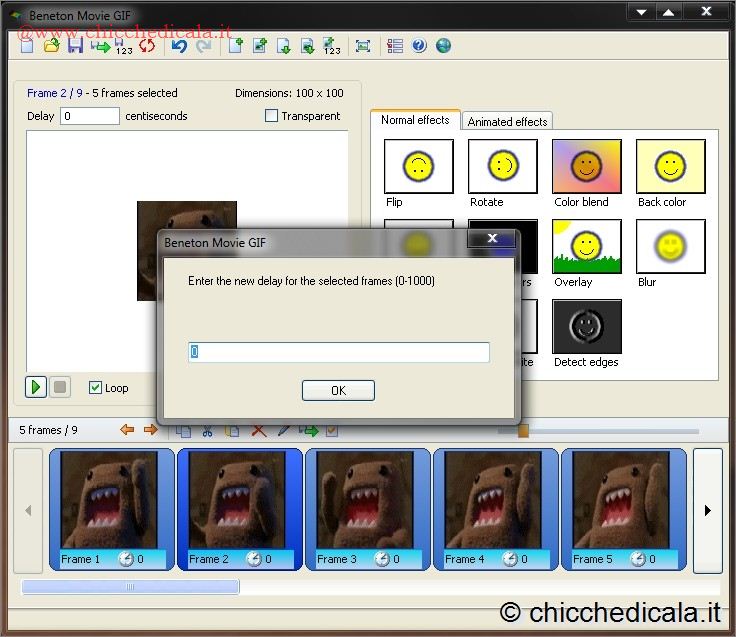The image size is (736, 637).
Task: Delete selected frames with red X
Action: [258, 430]
